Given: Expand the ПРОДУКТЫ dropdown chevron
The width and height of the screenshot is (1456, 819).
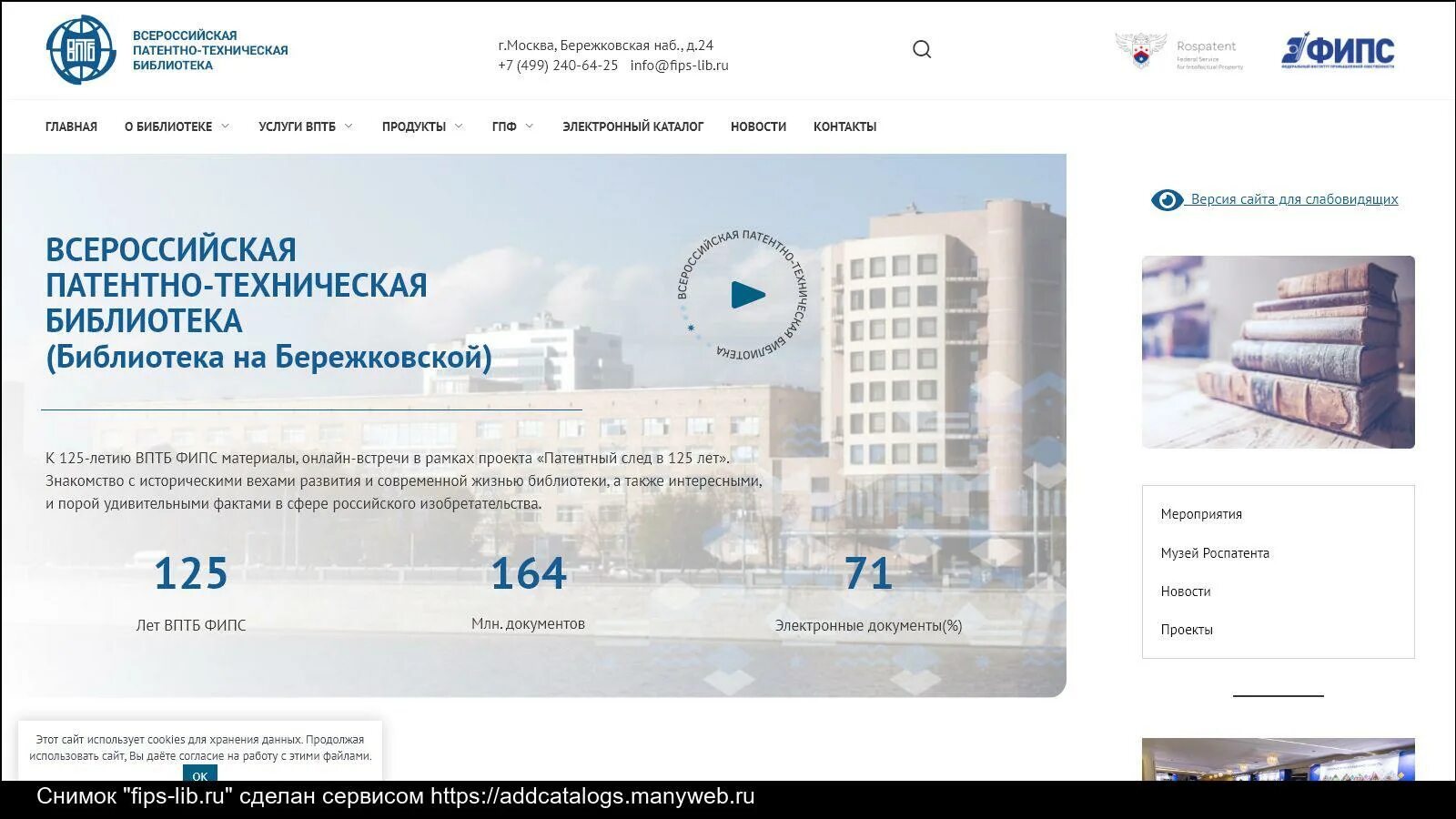Looking at the screenshot, I should [459, 126].
